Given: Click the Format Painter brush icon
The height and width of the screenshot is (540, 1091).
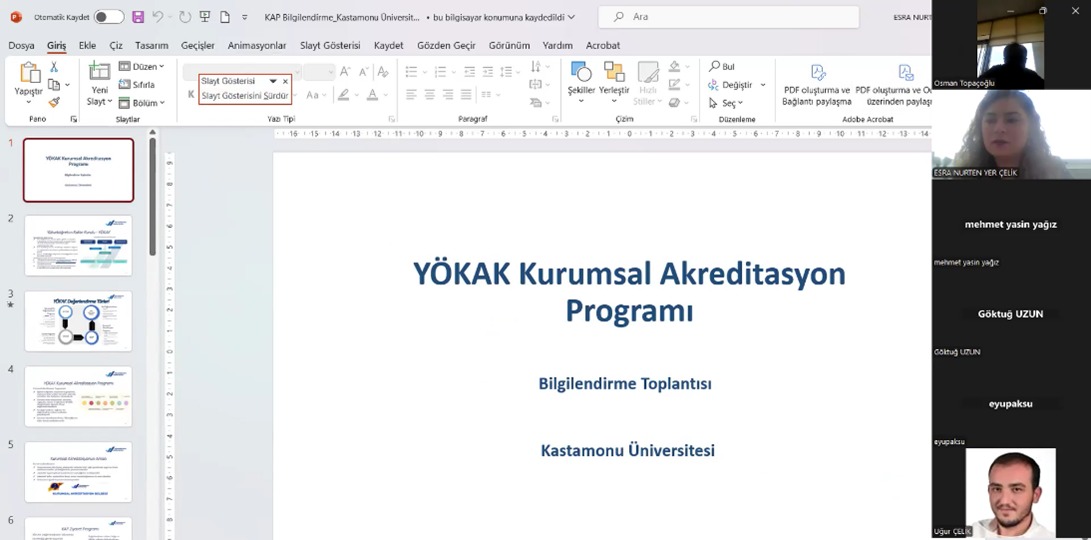Looking at the screenshot, I should click(x=54, y=102).
